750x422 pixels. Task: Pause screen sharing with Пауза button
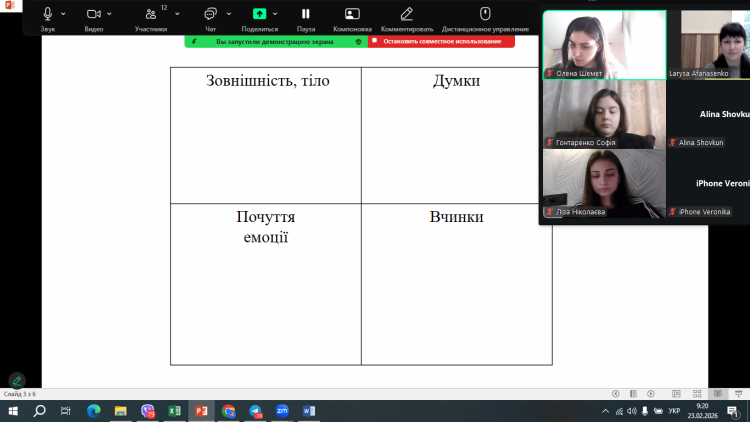point(306,14)
